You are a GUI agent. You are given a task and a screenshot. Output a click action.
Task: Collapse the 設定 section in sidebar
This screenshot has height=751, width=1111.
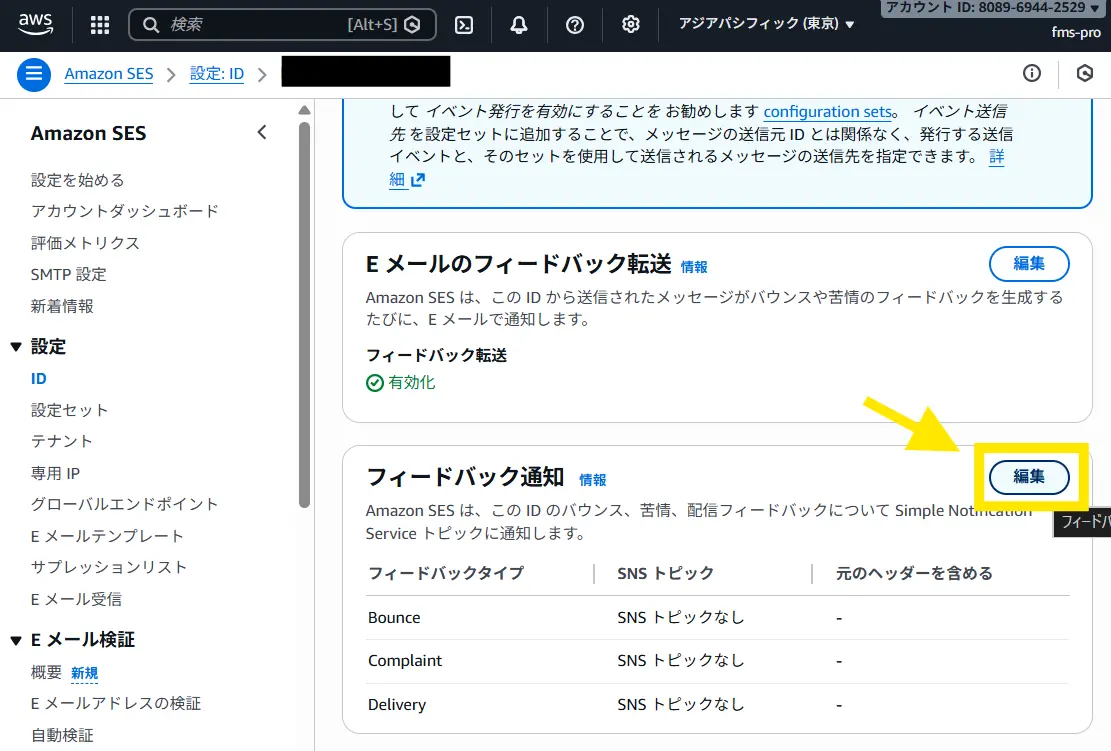click(x=15, y=347)
